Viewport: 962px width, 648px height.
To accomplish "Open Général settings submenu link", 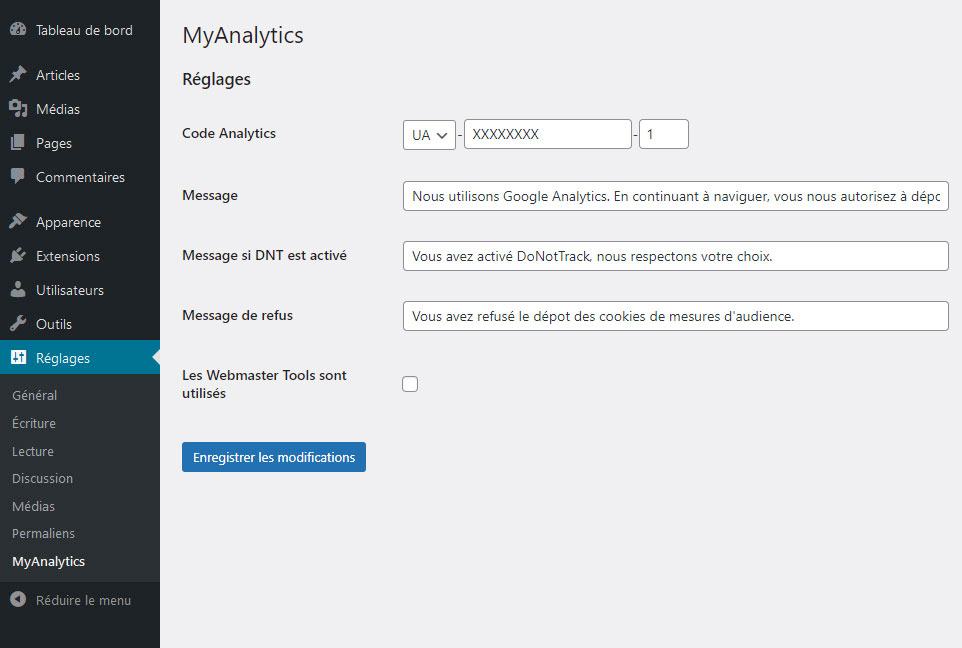I will tap(34, 395).
